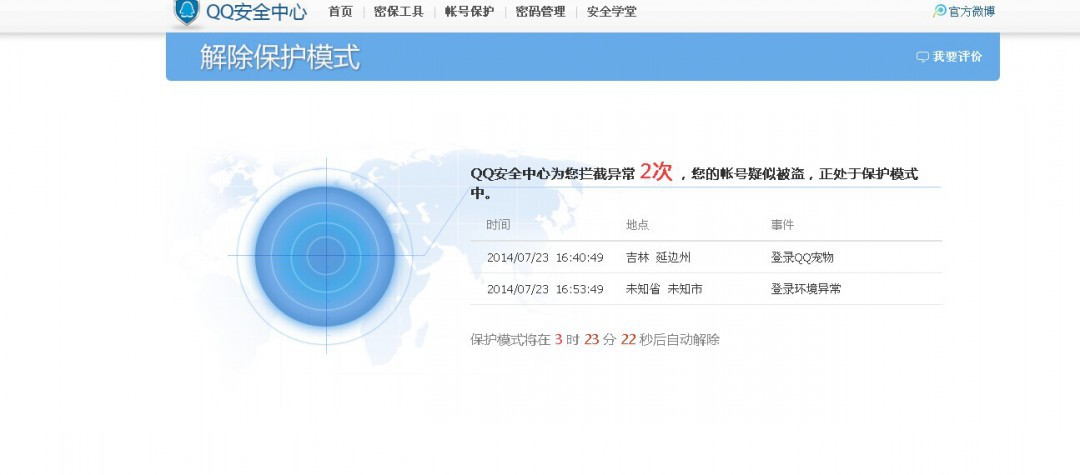Viewport: 1080px width, 475px height.
Task: Click the 地点 column header
Action: click(x=637, y=225)
